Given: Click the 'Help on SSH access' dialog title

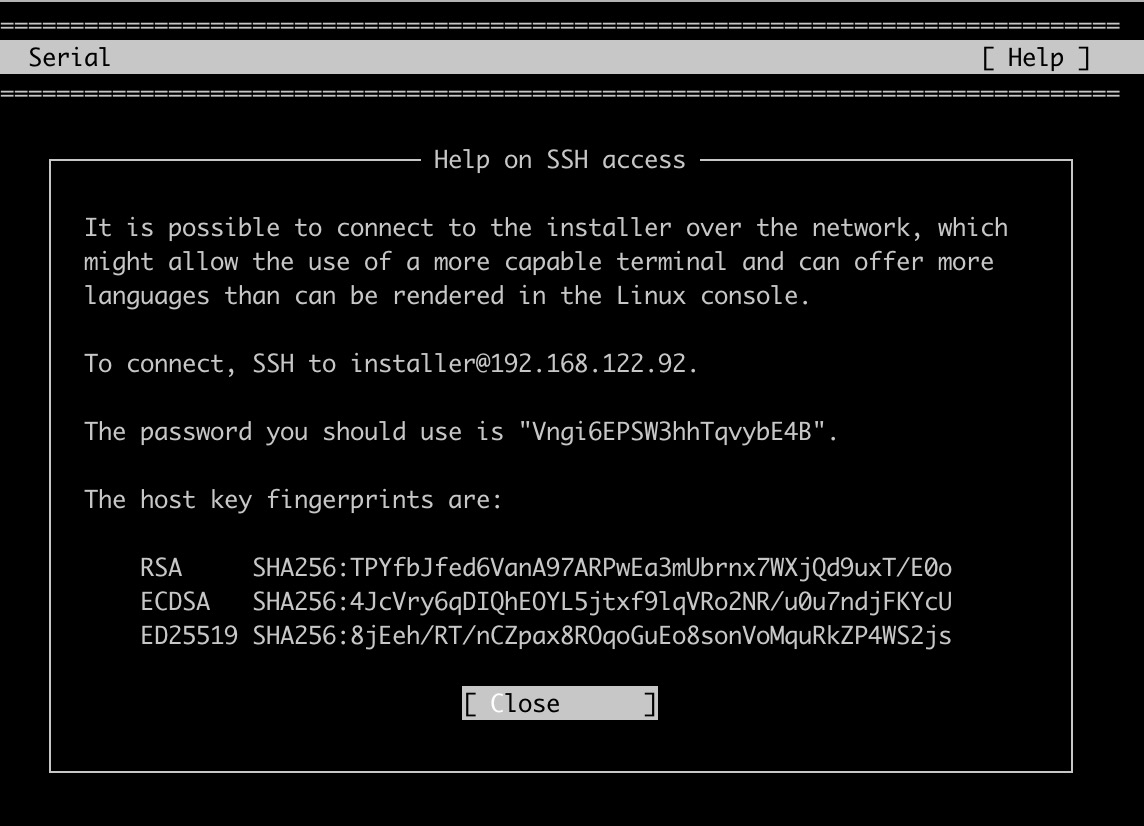Looking at the screenshot, I should (560, 160).
